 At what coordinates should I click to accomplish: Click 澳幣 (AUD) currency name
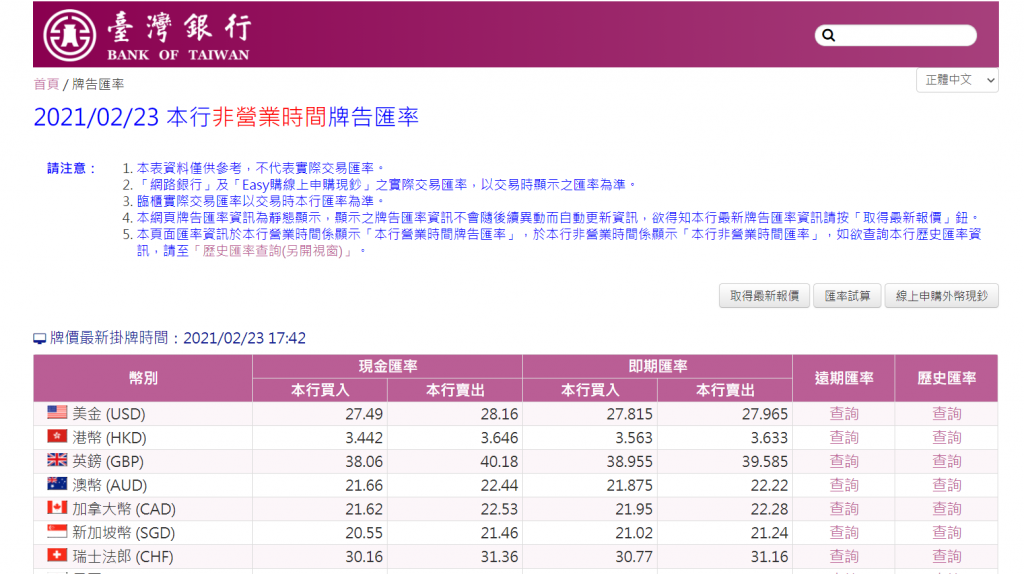110,485
